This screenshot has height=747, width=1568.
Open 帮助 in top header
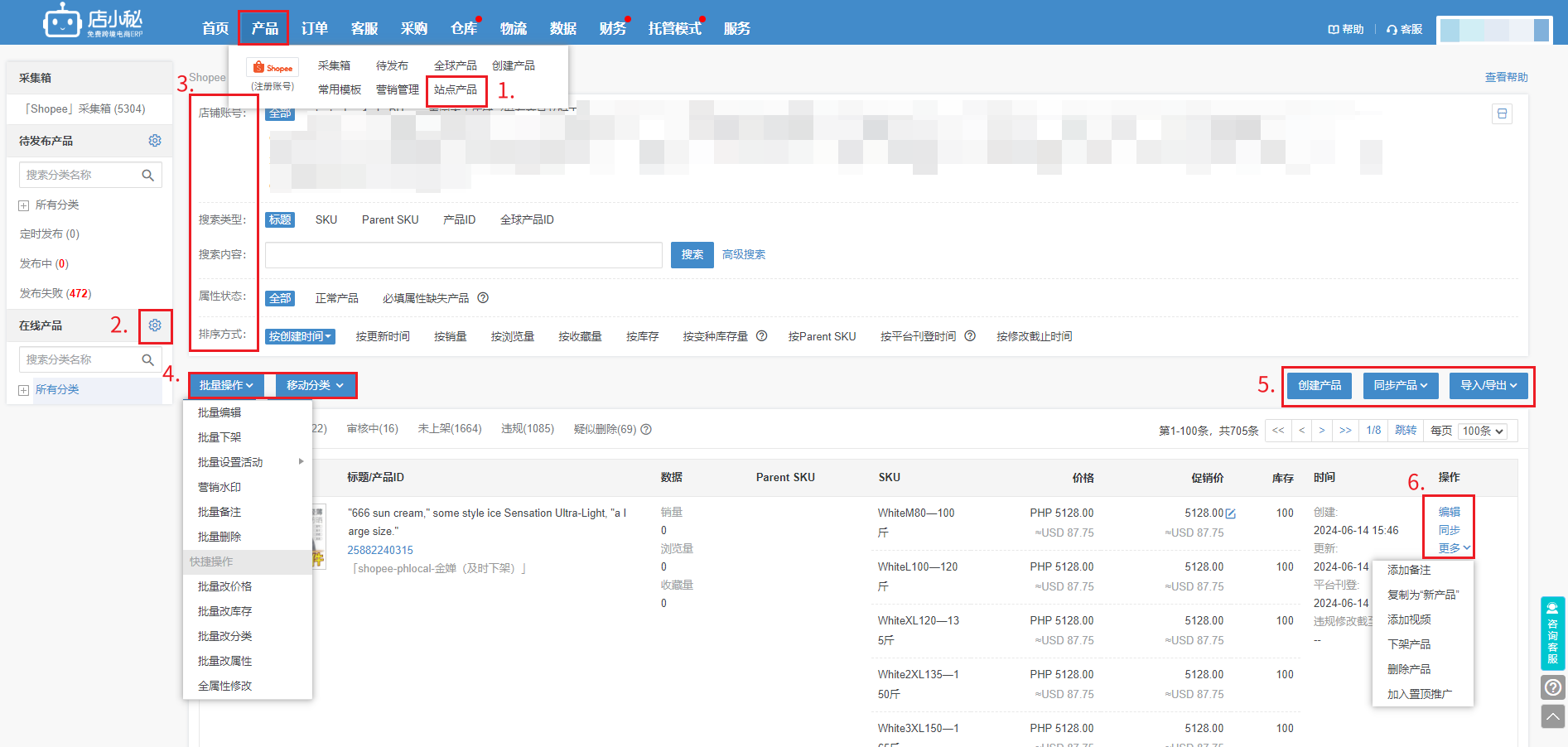coord(1346,29)
